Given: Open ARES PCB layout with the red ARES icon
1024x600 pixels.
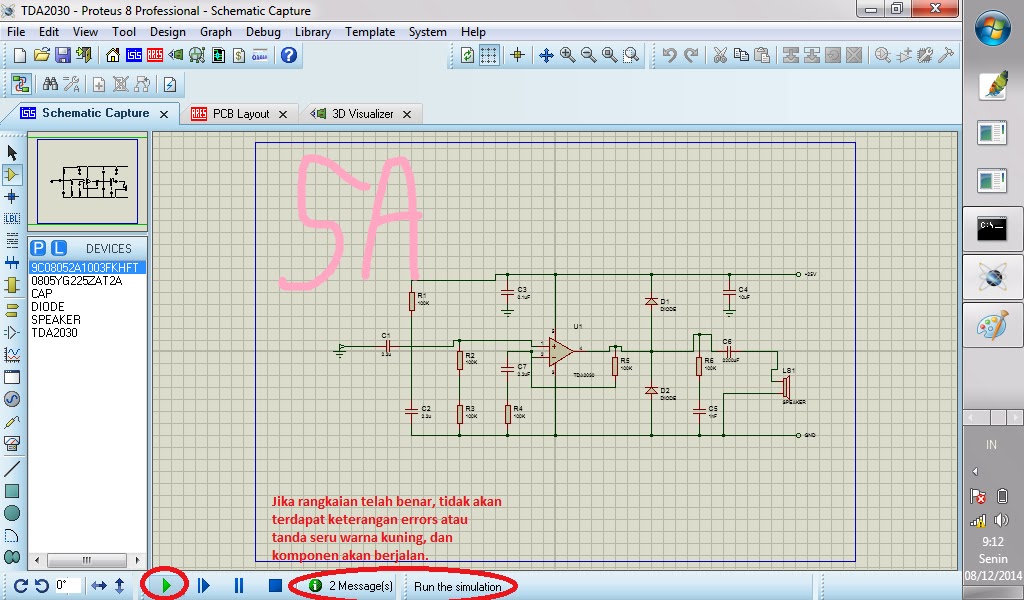Looking at the screenshot, I should coord(154,55).
